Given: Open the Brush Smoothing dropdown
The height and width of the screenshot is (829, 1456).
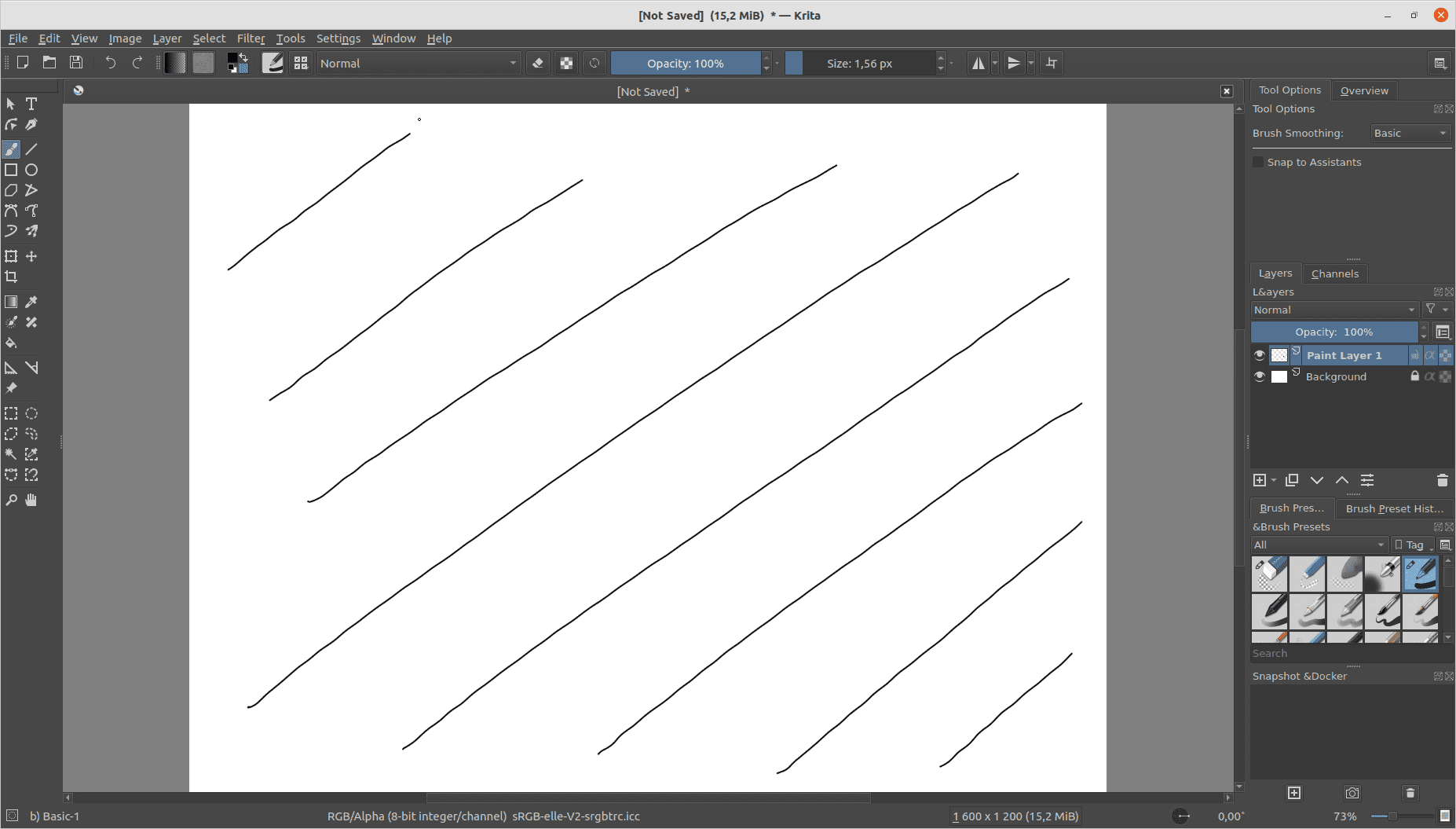Looking at the screenshot, I should (x=1410, y=134).
